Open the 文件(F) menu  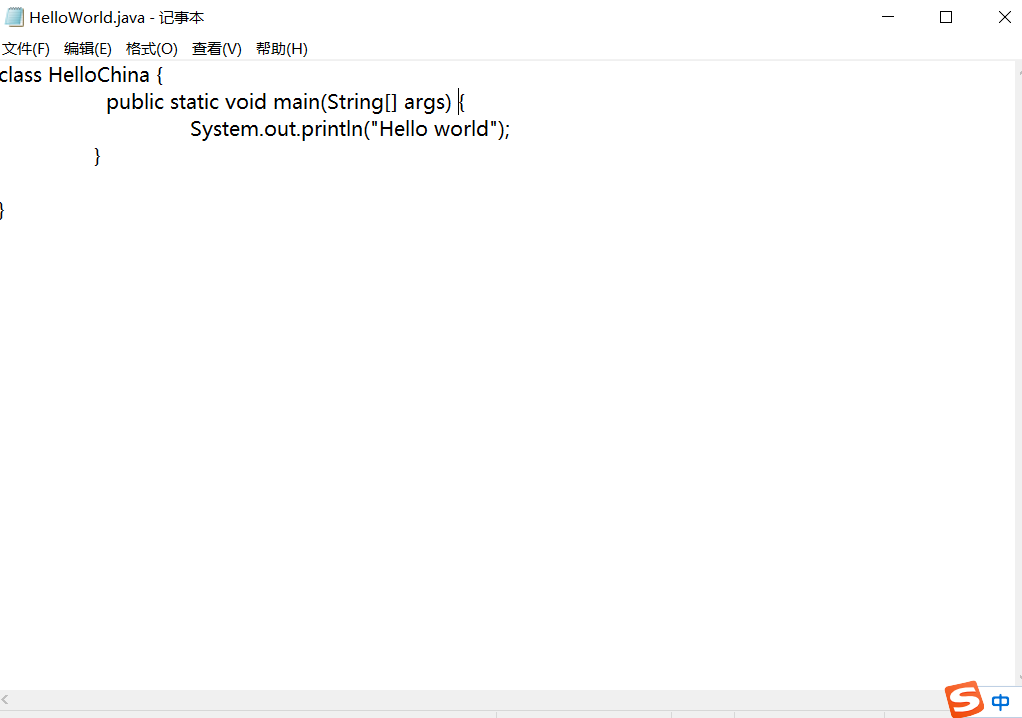[26, 48]
